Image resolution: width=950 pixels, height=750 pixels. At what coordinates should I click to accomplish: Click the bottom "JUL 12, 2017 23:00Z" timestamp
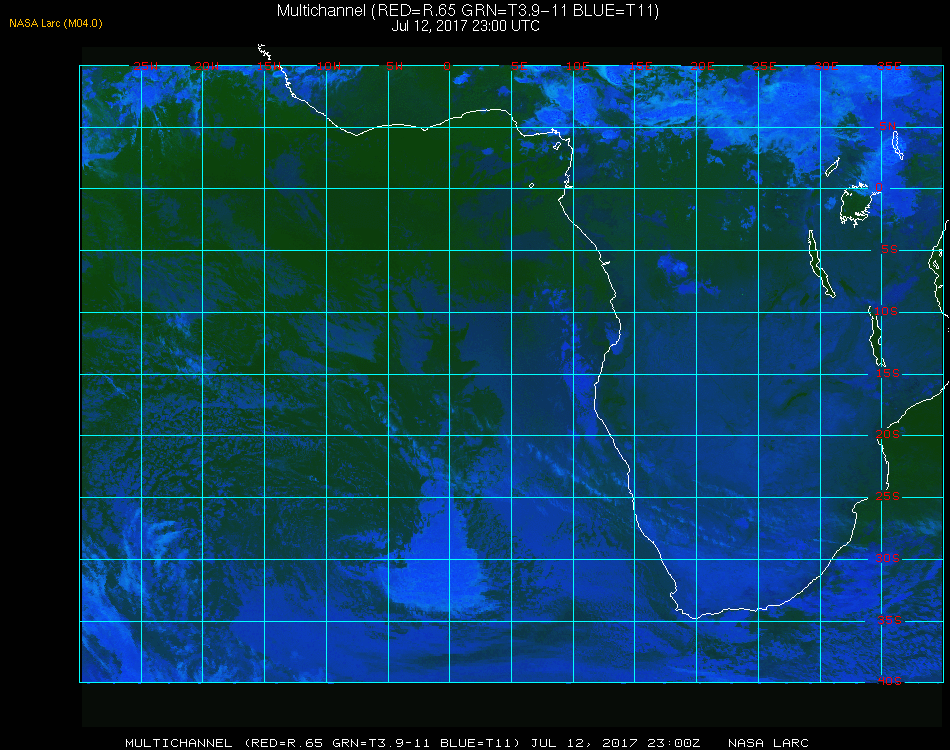tap(615, 743)
